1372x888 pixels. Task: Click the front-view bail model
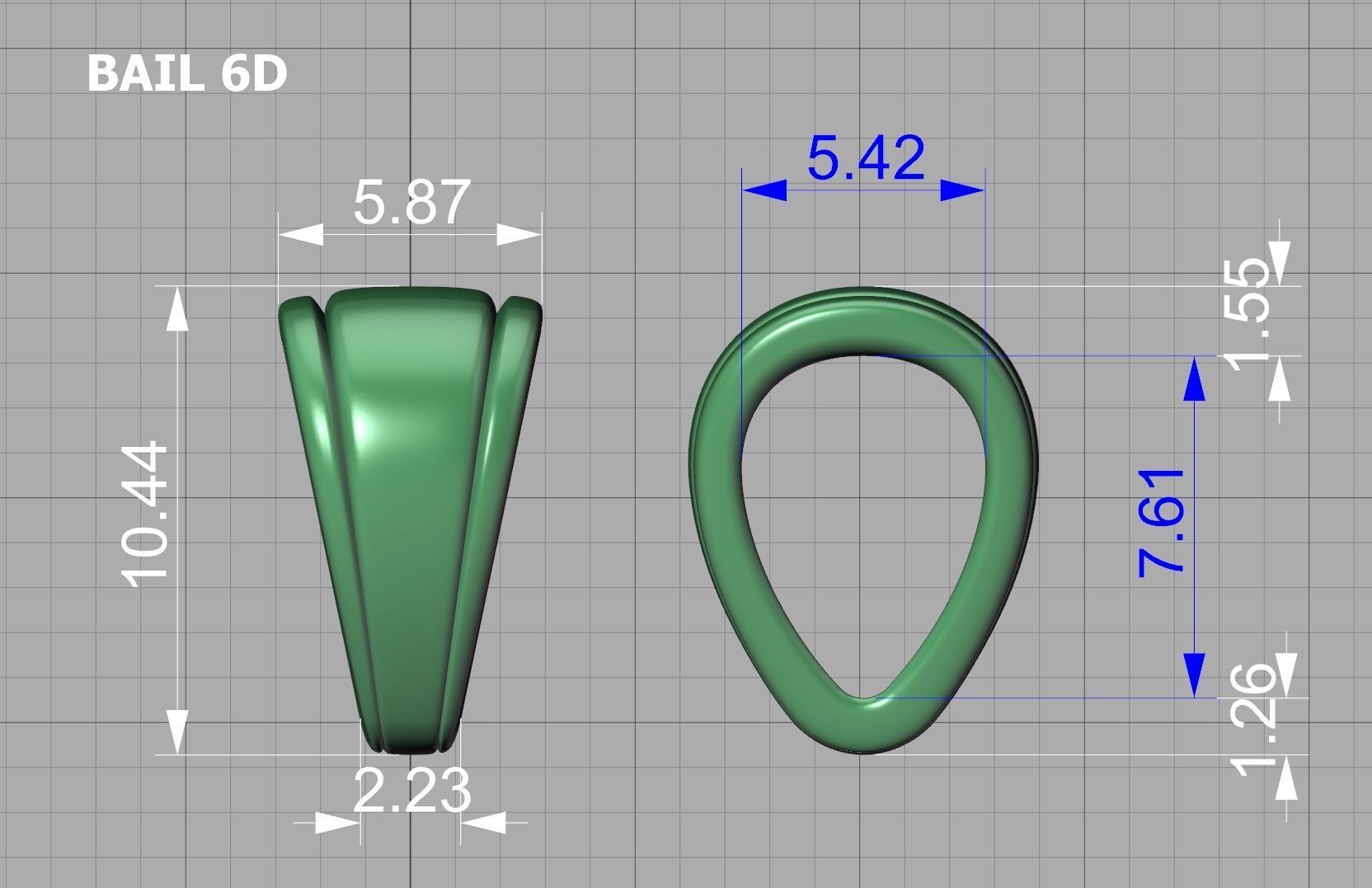[x=411, y=519]
